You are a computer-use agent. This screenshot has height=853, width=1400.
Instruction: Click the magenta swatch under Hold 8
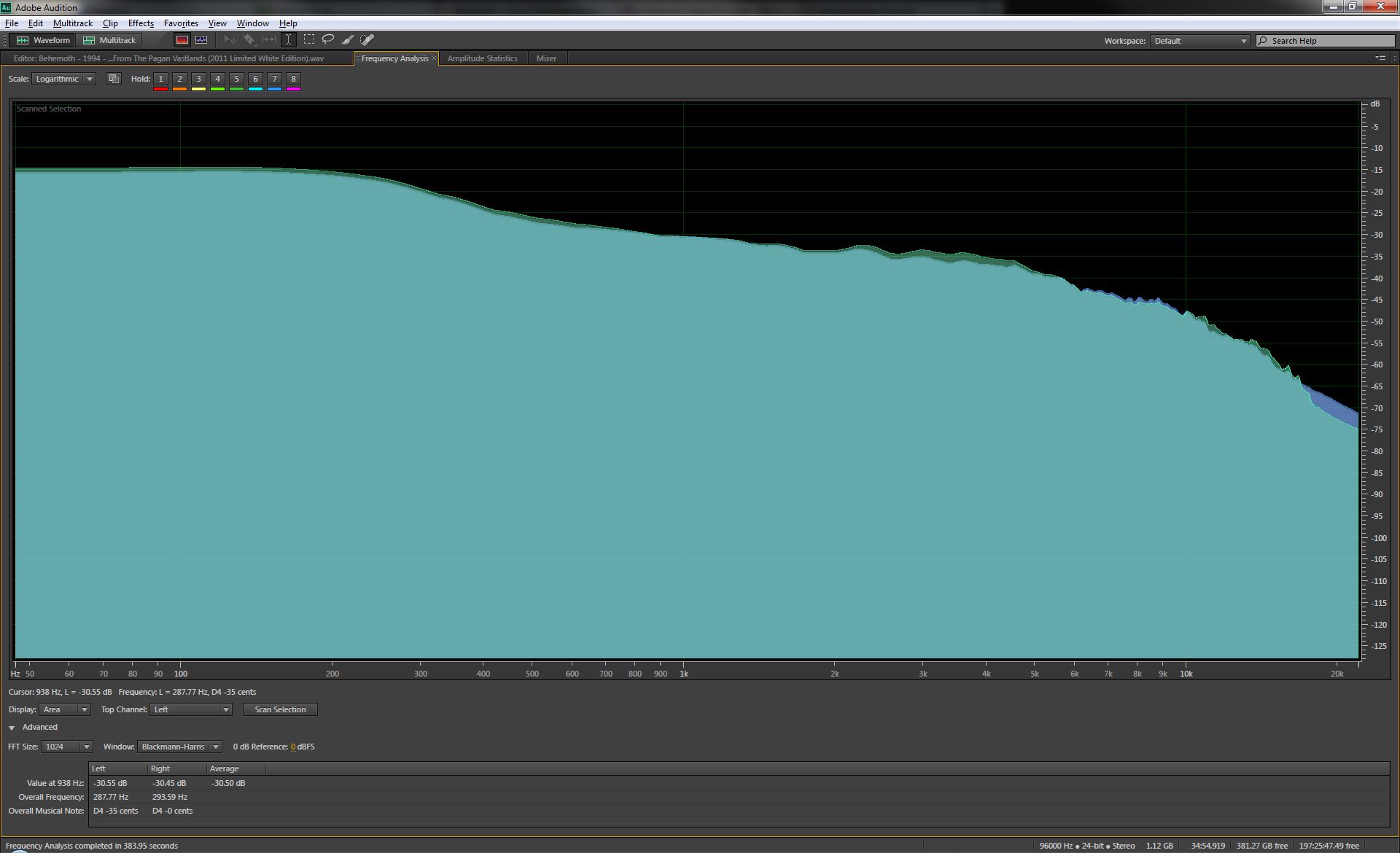[293, 89]
